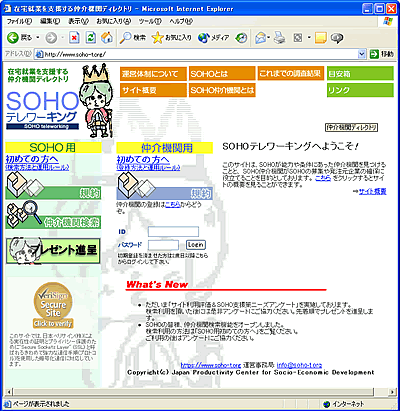Open 表示(V) menu
The width and height of the screenshot is (400, 411).
click(79, 21)
